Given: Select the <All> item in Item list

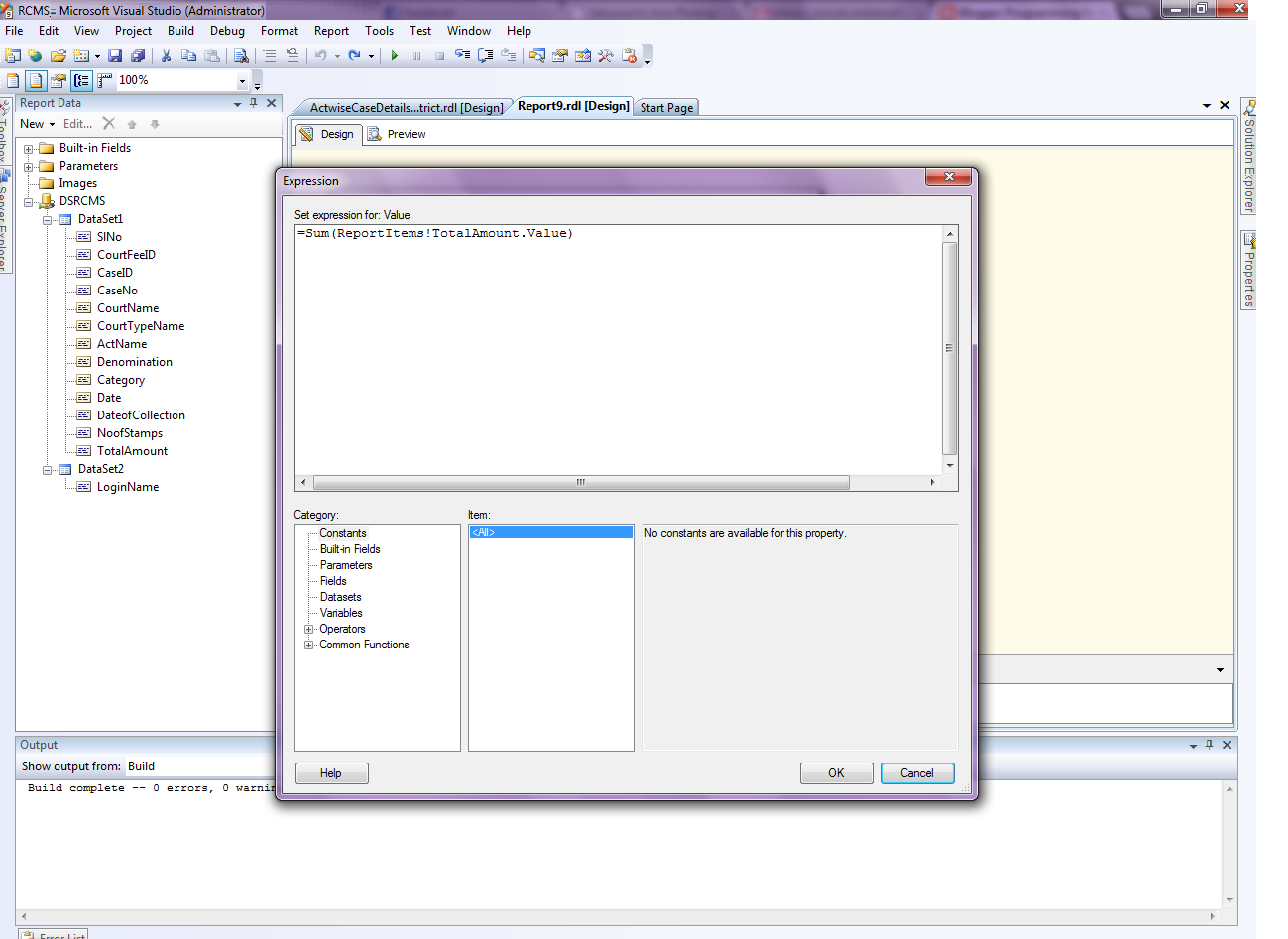Looking at the screenshot, I should coord(550,532).
